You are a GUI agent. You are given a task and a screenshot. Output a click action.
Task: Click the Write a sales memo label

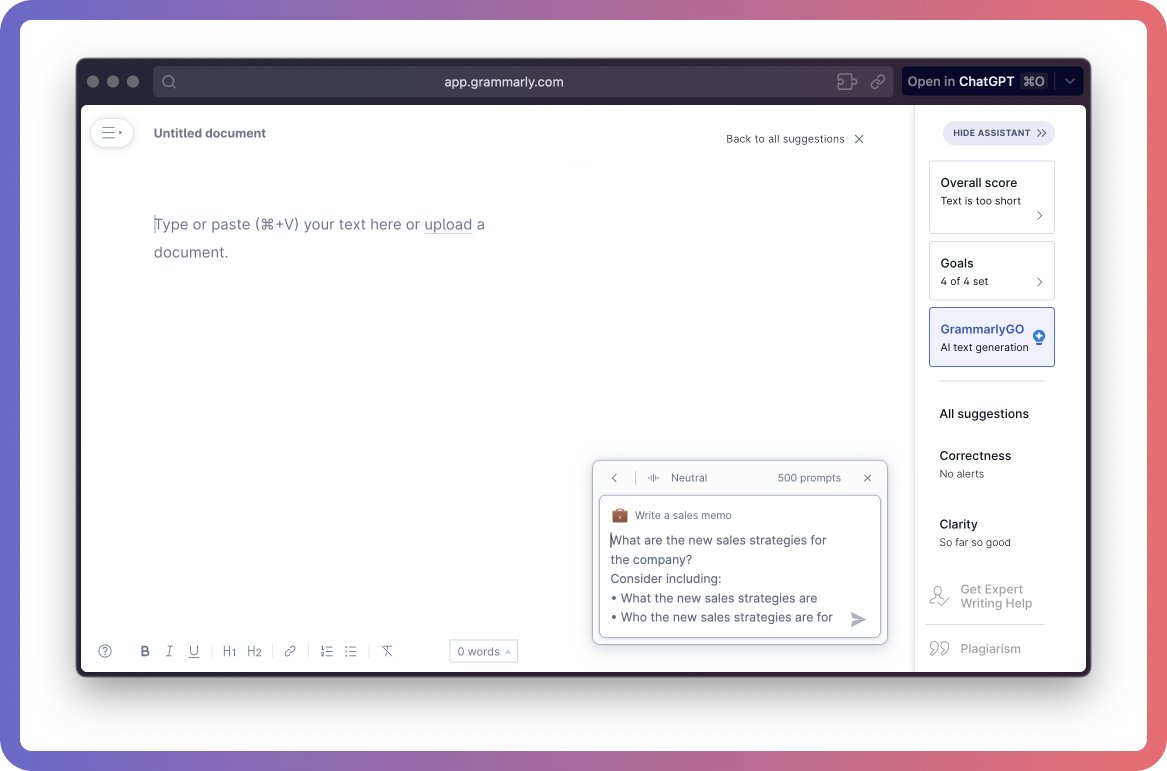(x=683, y=515)
